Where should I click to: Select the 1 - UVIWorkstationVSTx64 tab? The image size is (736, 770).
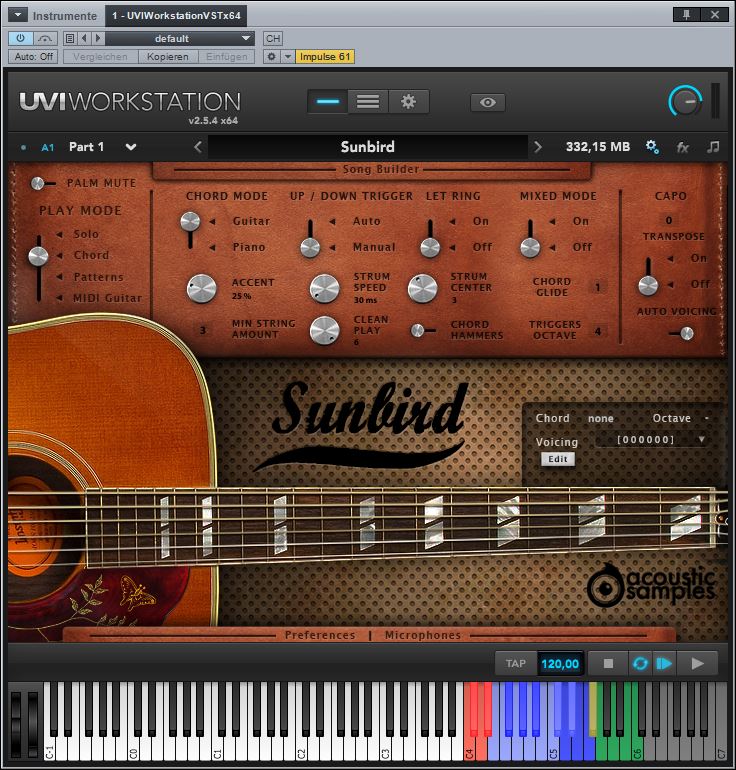click(176, 15)
